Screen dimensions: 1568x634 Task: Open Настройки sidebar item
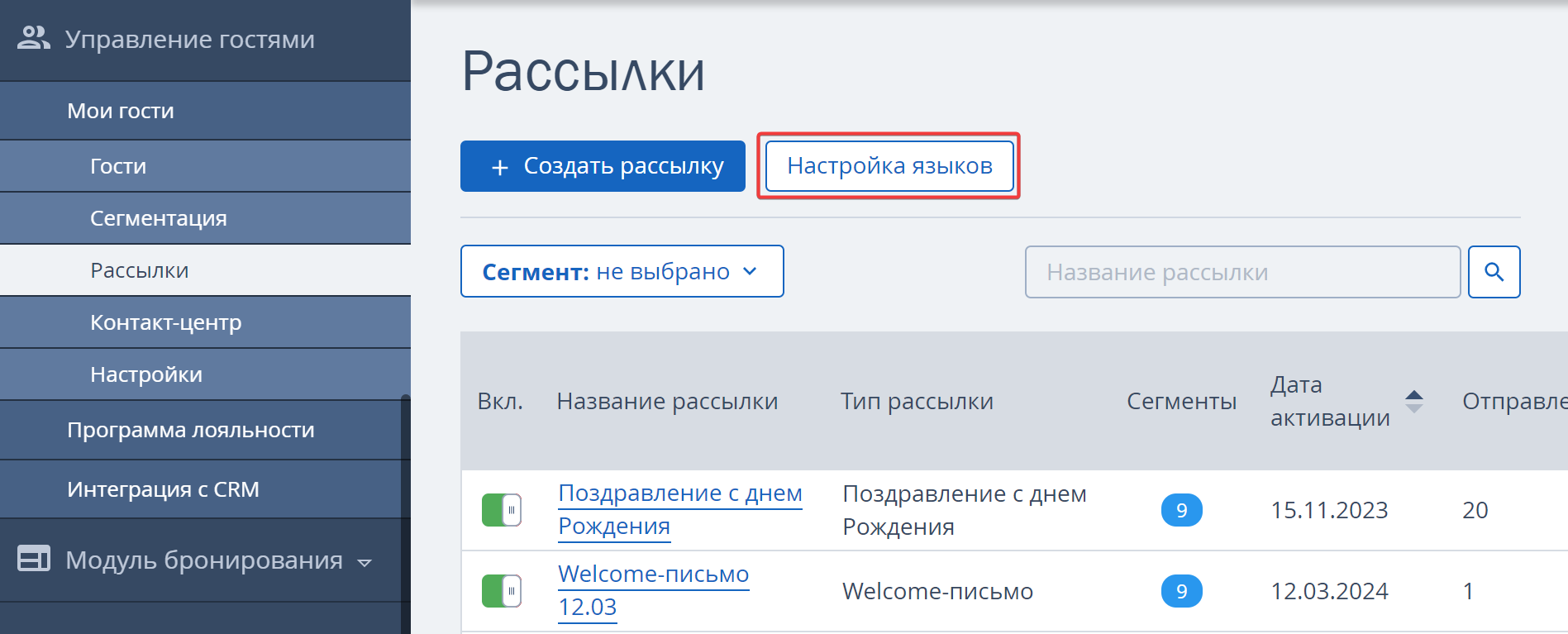(205, 374)
